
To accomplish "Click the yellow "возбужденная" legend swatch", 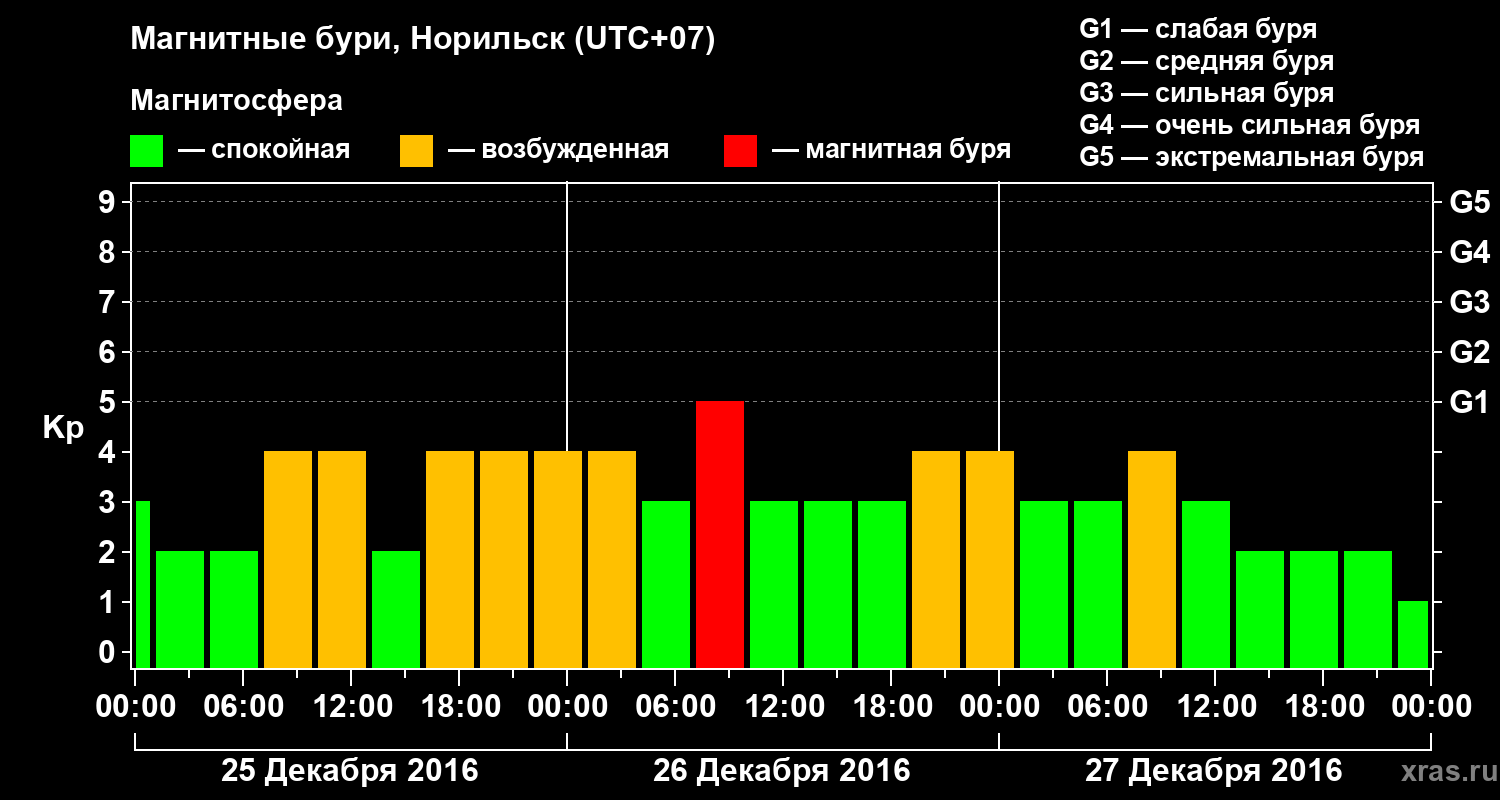I will tap(416, 151).
